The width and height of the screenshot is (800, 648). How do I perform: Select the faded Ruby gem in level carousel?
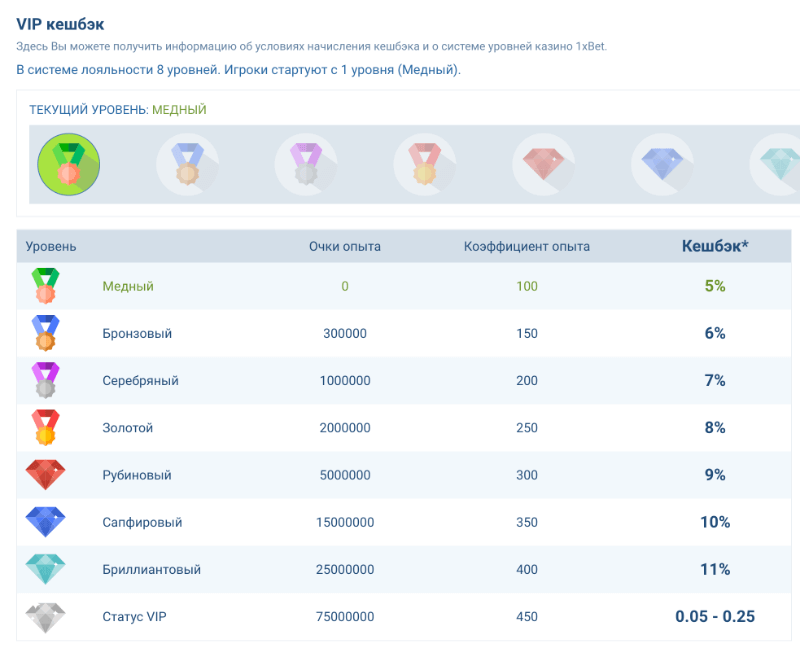[543, 164]
